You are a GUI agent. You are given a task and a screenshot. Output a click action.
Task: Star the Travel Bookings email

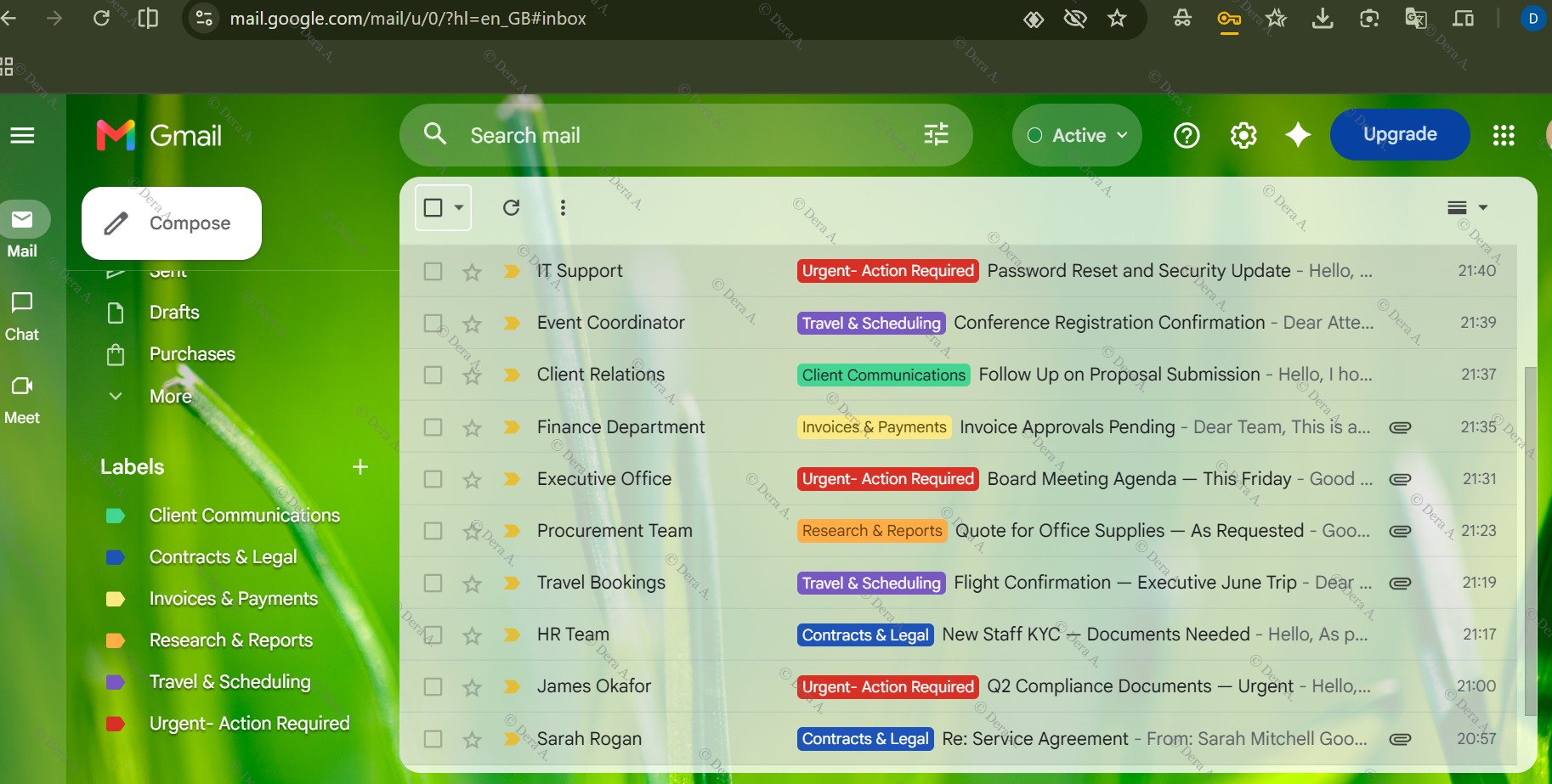click(x=473, y=583)
